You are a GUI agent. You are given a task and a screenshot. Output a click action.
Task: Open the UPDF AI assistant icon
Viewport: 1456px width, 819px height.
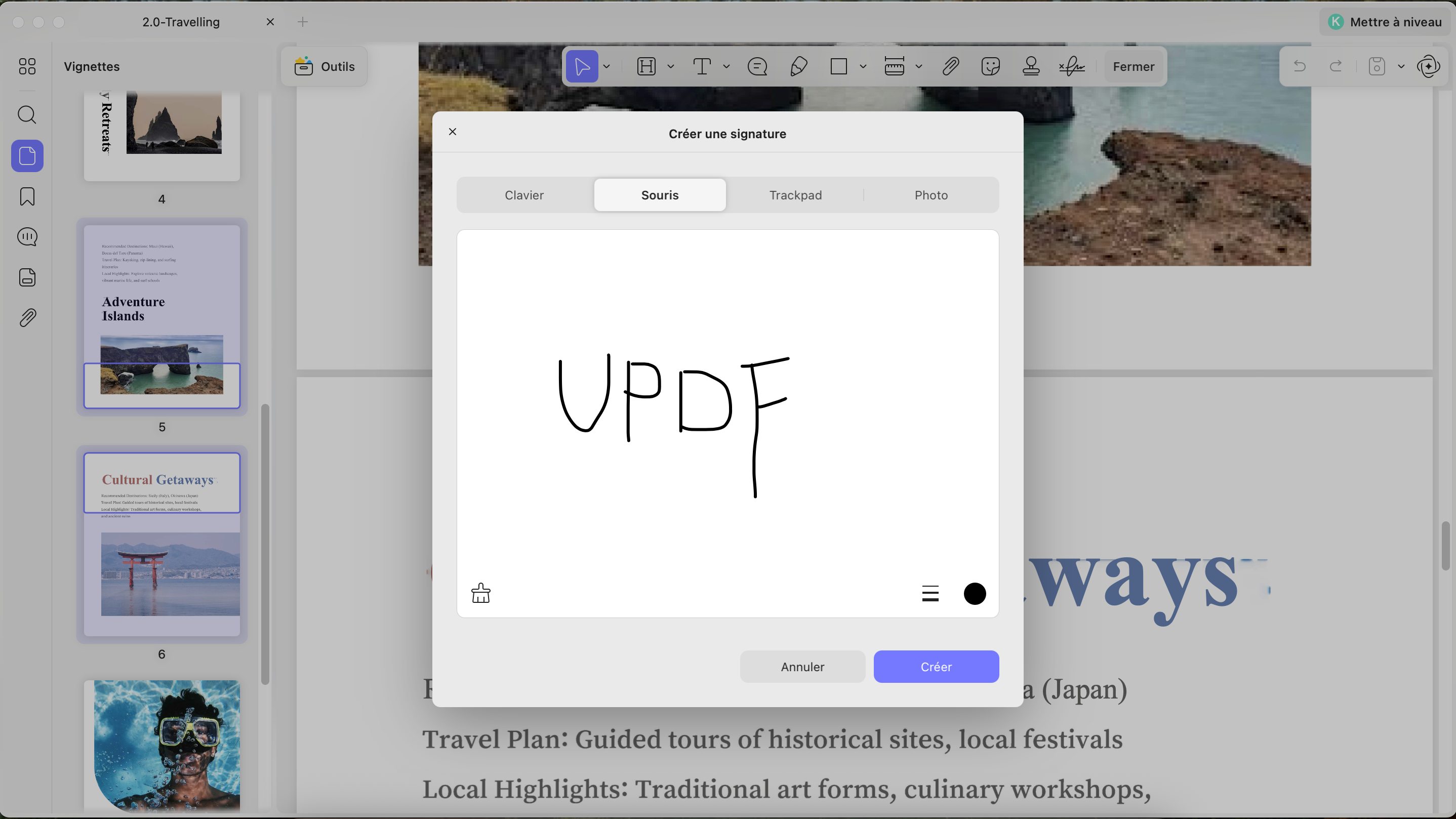click(1428, 66)
